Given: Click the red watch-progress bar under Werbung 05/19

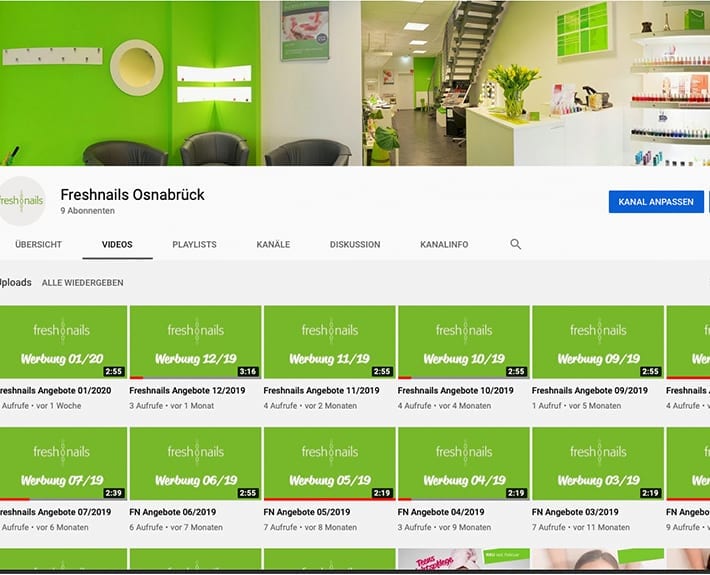Looking at the screenshot, I should (330, 499).
